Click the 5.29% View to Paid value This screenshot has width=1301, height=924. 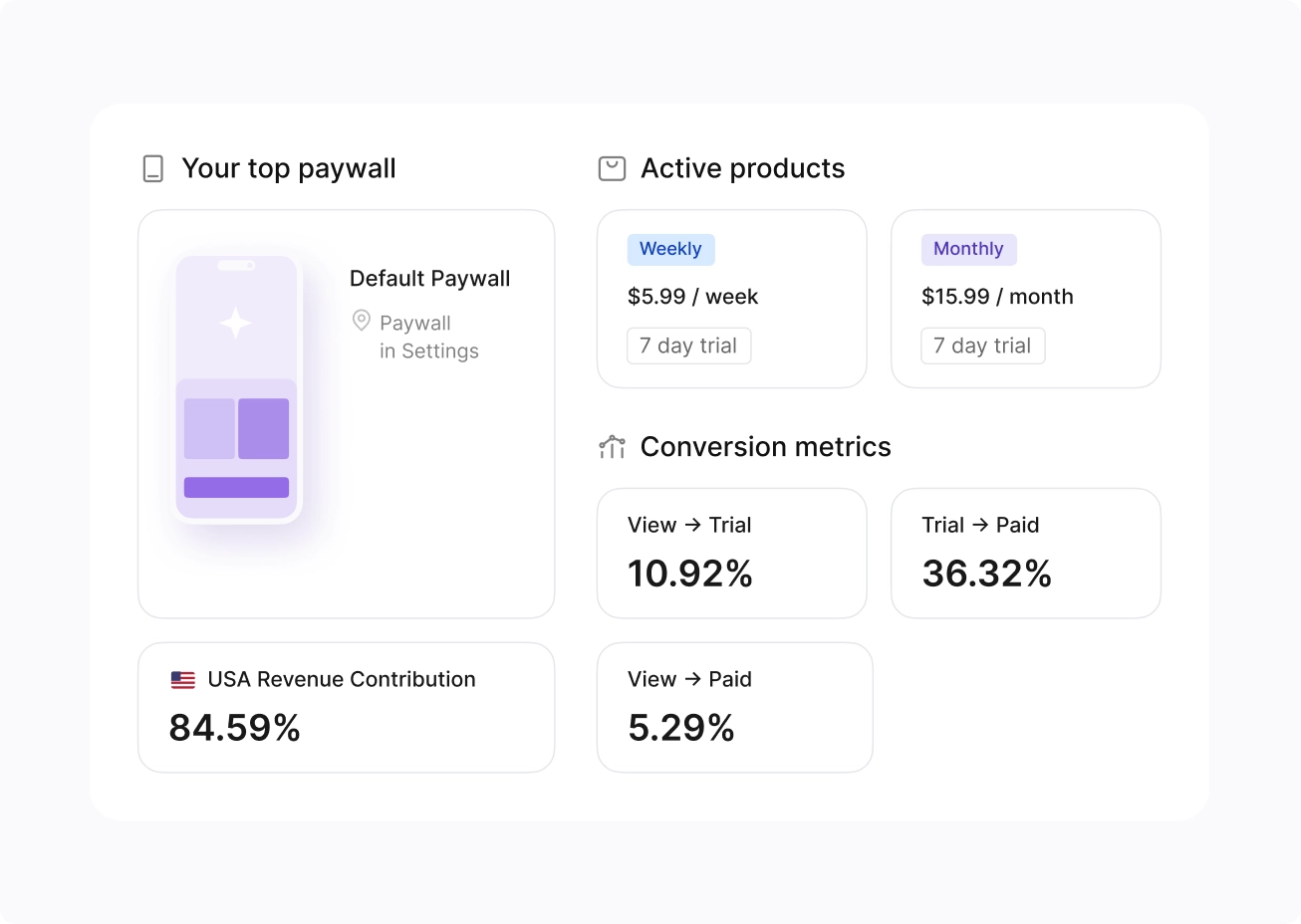click(680, 728)
